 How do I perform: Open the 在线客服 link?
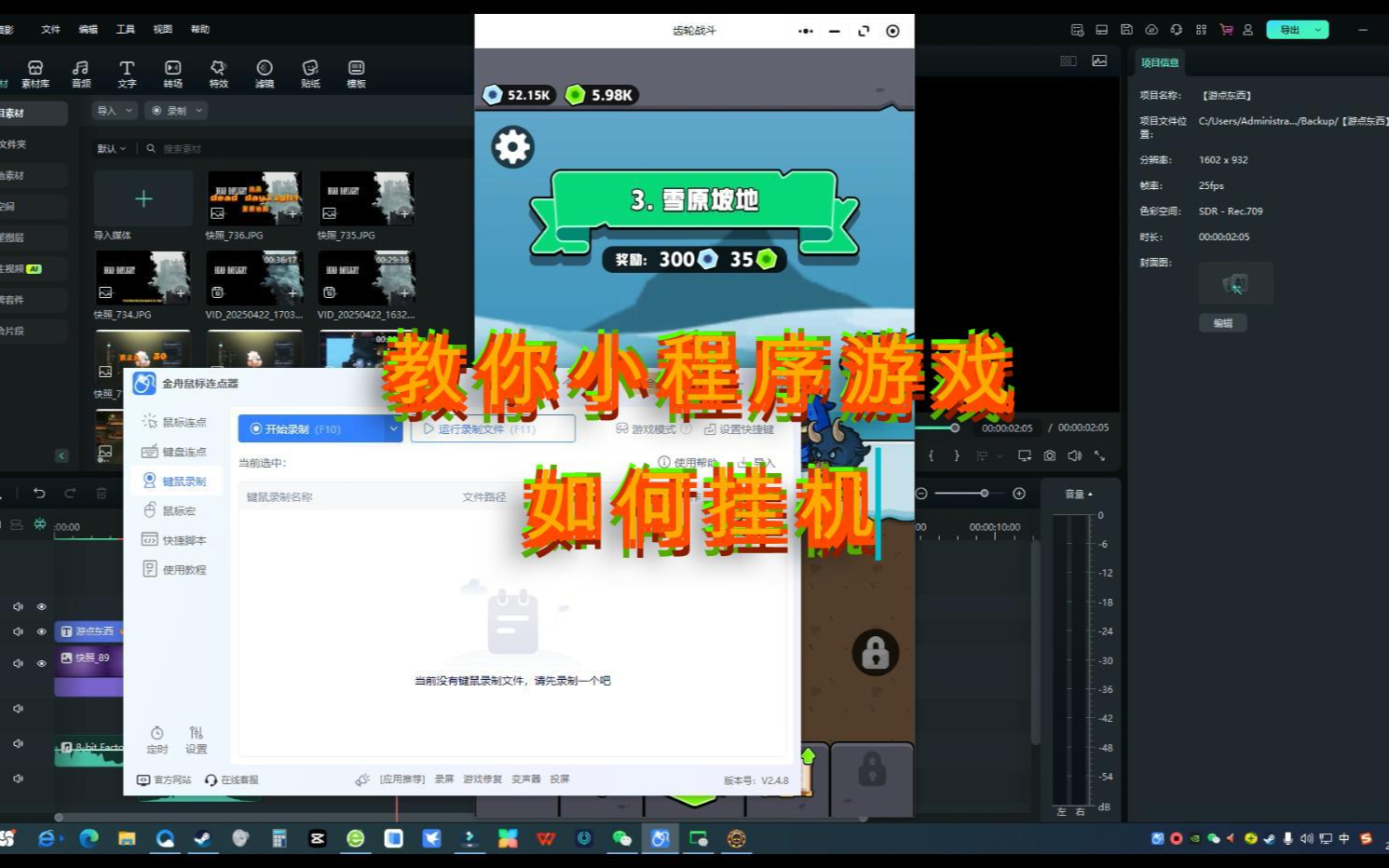coord(232,780)
